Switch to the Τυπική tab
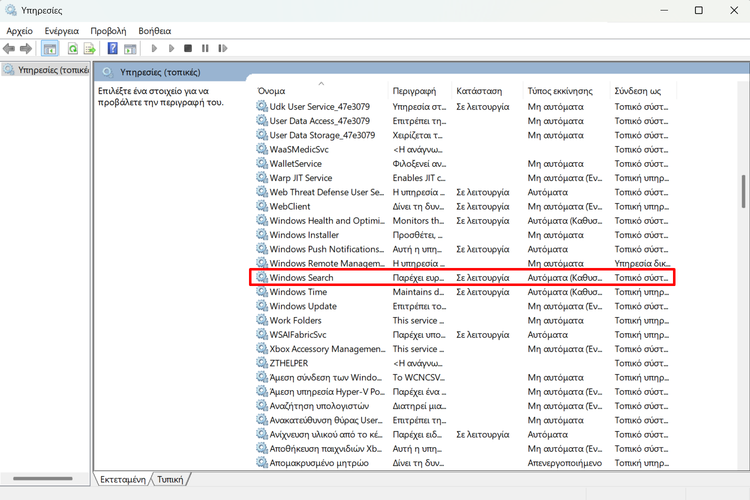This screenshot has width=750, height=500. pos(170,479)
